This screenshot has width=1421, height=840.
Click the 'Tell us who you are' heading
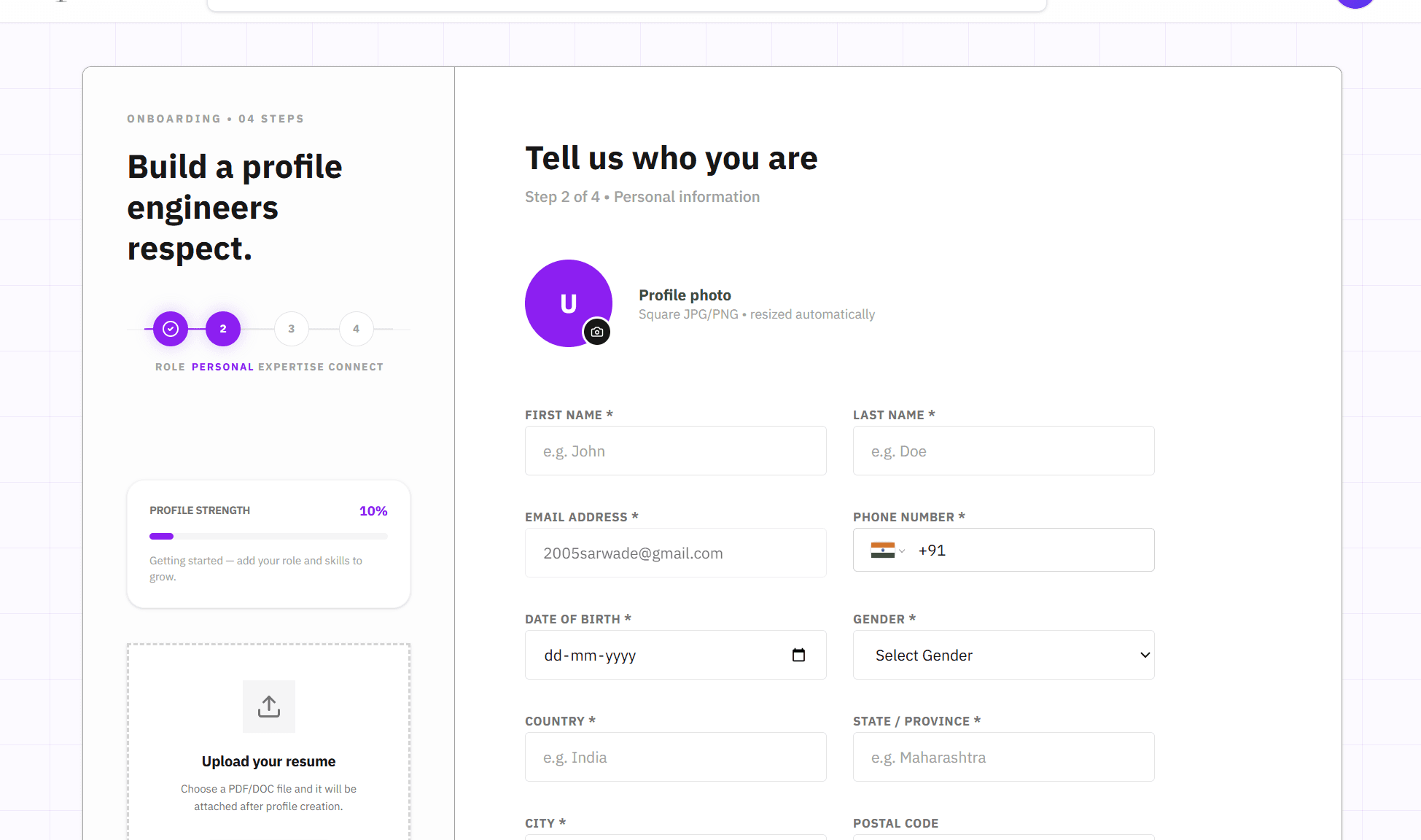[671, 158]
